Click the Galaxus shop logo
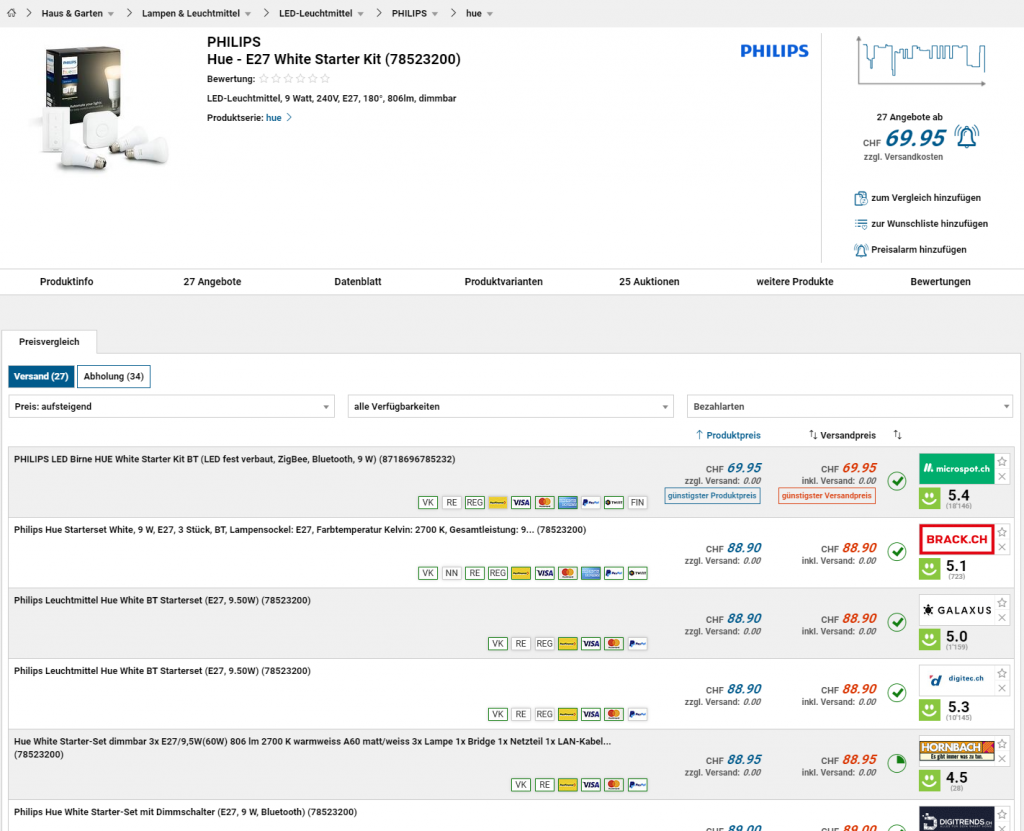Viewport: 1024px width, 831px height. pos(956,609)
